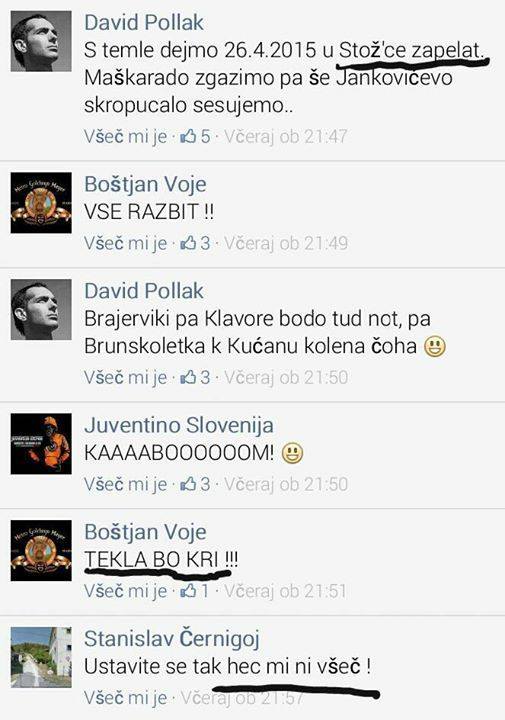Screen dimensions: 505x720
Task: Click thumbs-up icon under KAAAABOOOOOOM comment
Action: tap(188, 484)
